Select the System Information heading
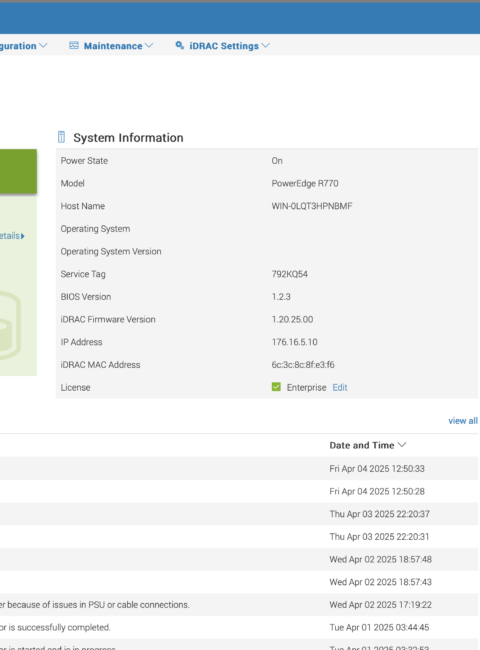The width and height of the screenshot is (480, 650). (x=128, y=138)
